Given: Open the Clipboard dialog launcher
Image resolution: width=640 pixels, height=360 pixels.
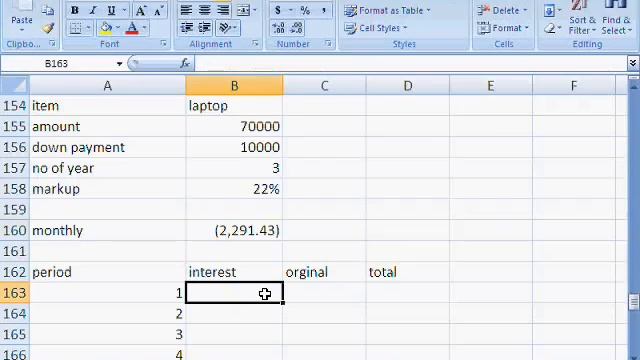Looking at the screenshot, I should (52, 43).
